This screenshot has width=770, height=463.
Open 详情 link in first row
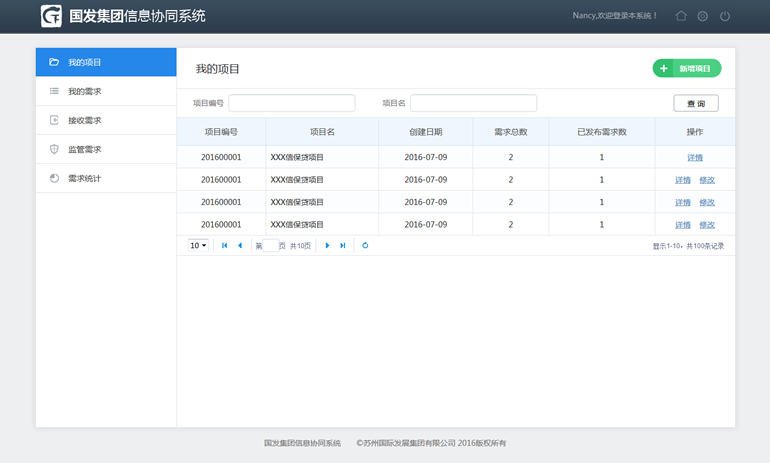695,158
